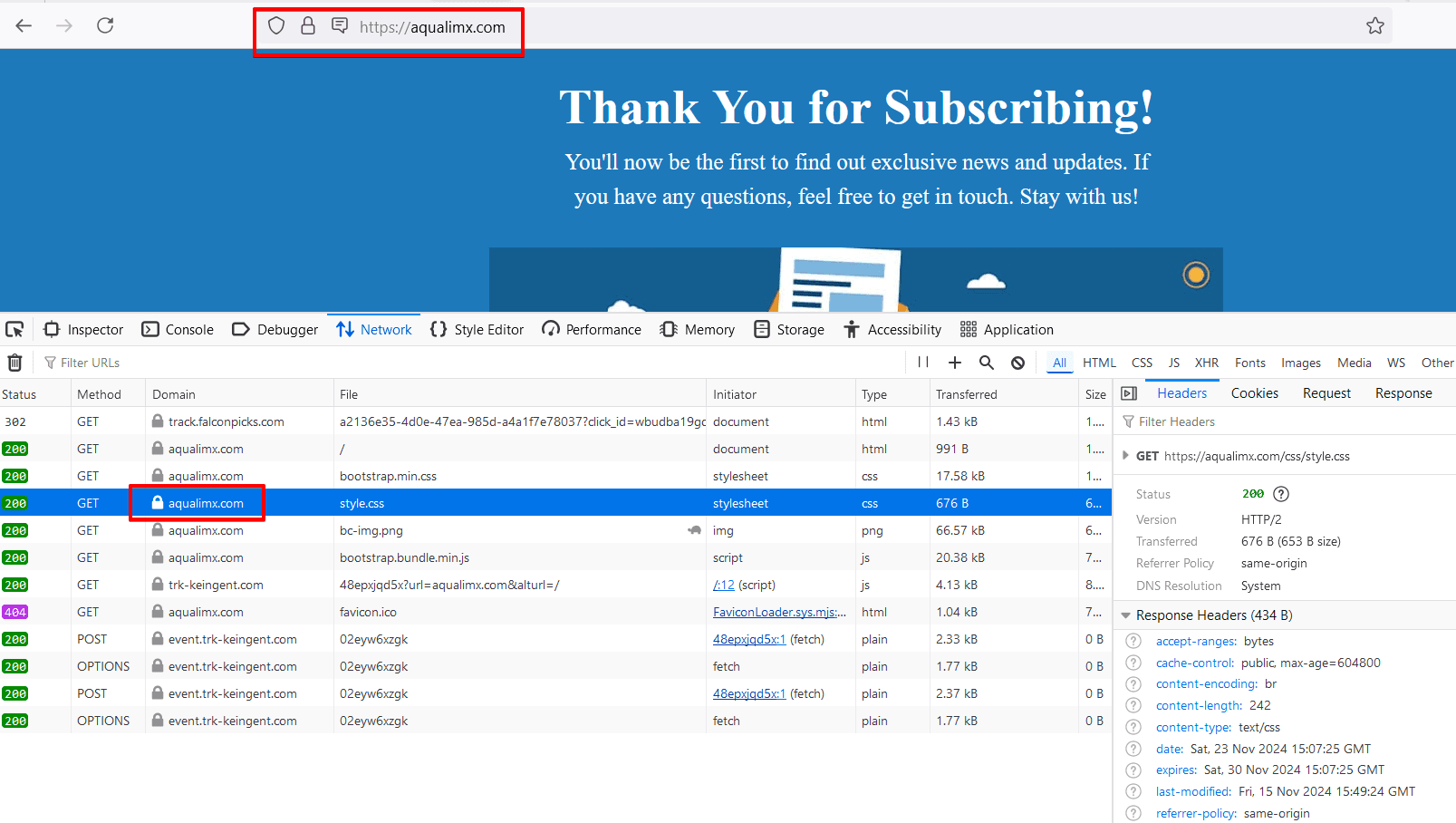The image size is (1456, 823).
Task: Toggle the details pane with sidebar icon
Action: click(1129, 393)
